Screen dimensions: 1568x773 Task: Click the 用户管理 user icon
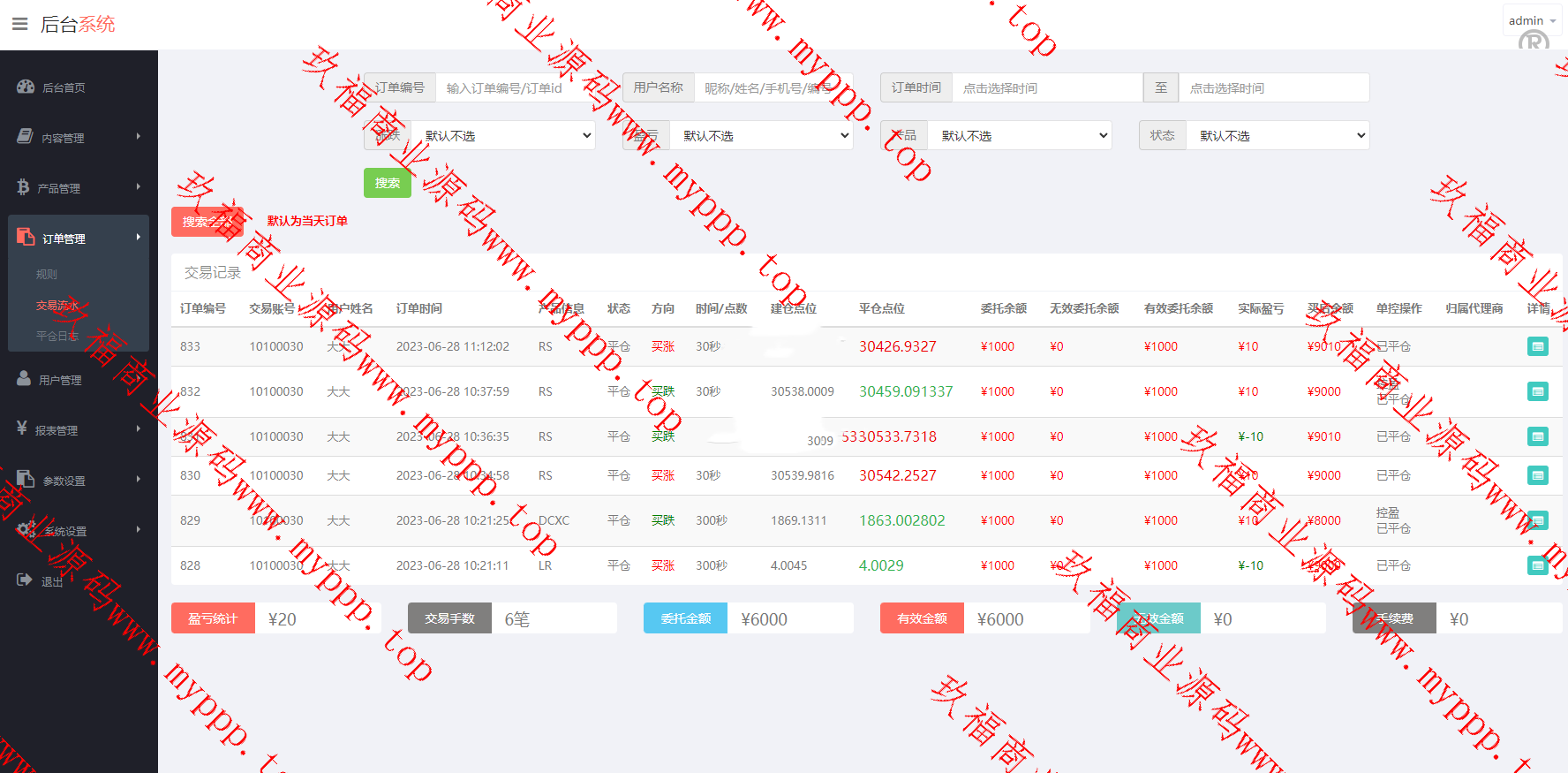click(x=24, y=379)
